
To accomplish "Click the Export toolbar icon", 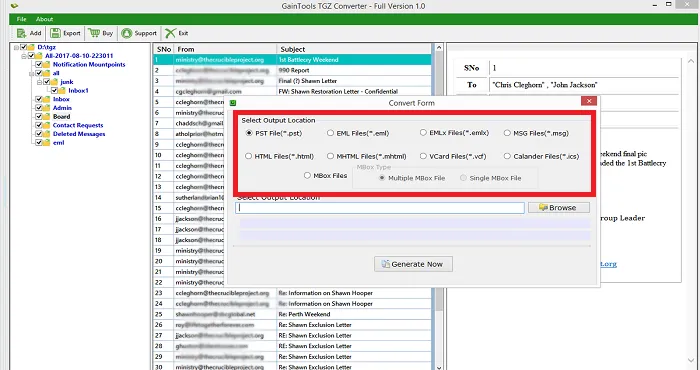I will (55, 33).
